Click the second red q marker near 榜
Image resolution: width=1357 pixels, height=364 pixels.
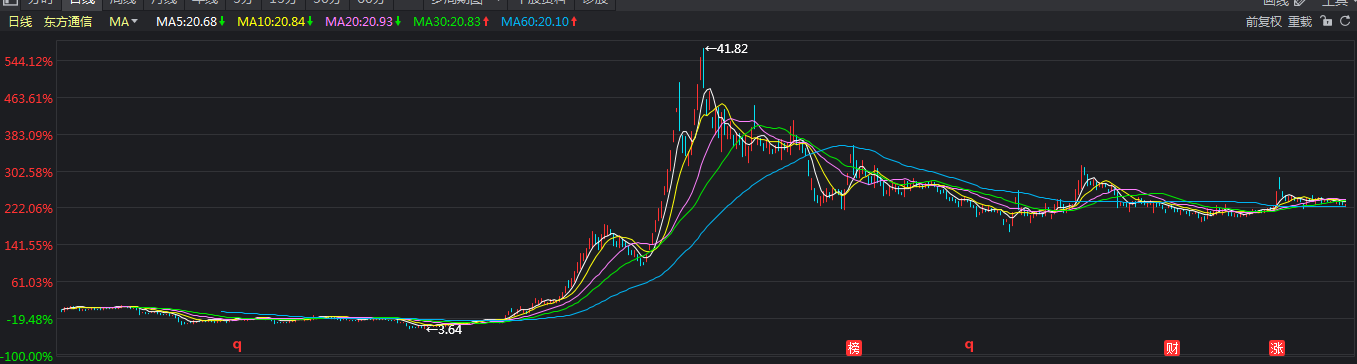point(969,346)
